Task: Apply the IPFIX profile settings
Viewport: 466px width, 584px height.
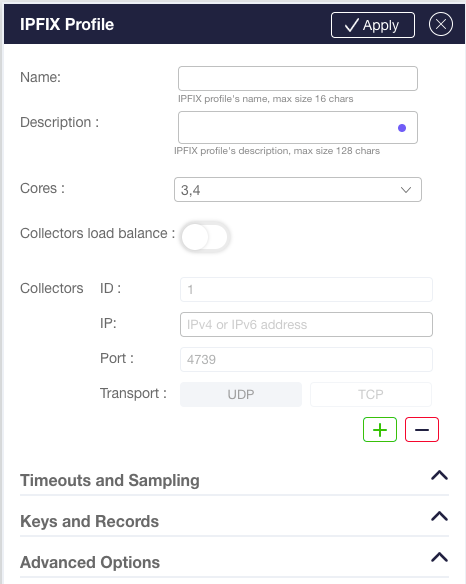Action: [373, 25]
